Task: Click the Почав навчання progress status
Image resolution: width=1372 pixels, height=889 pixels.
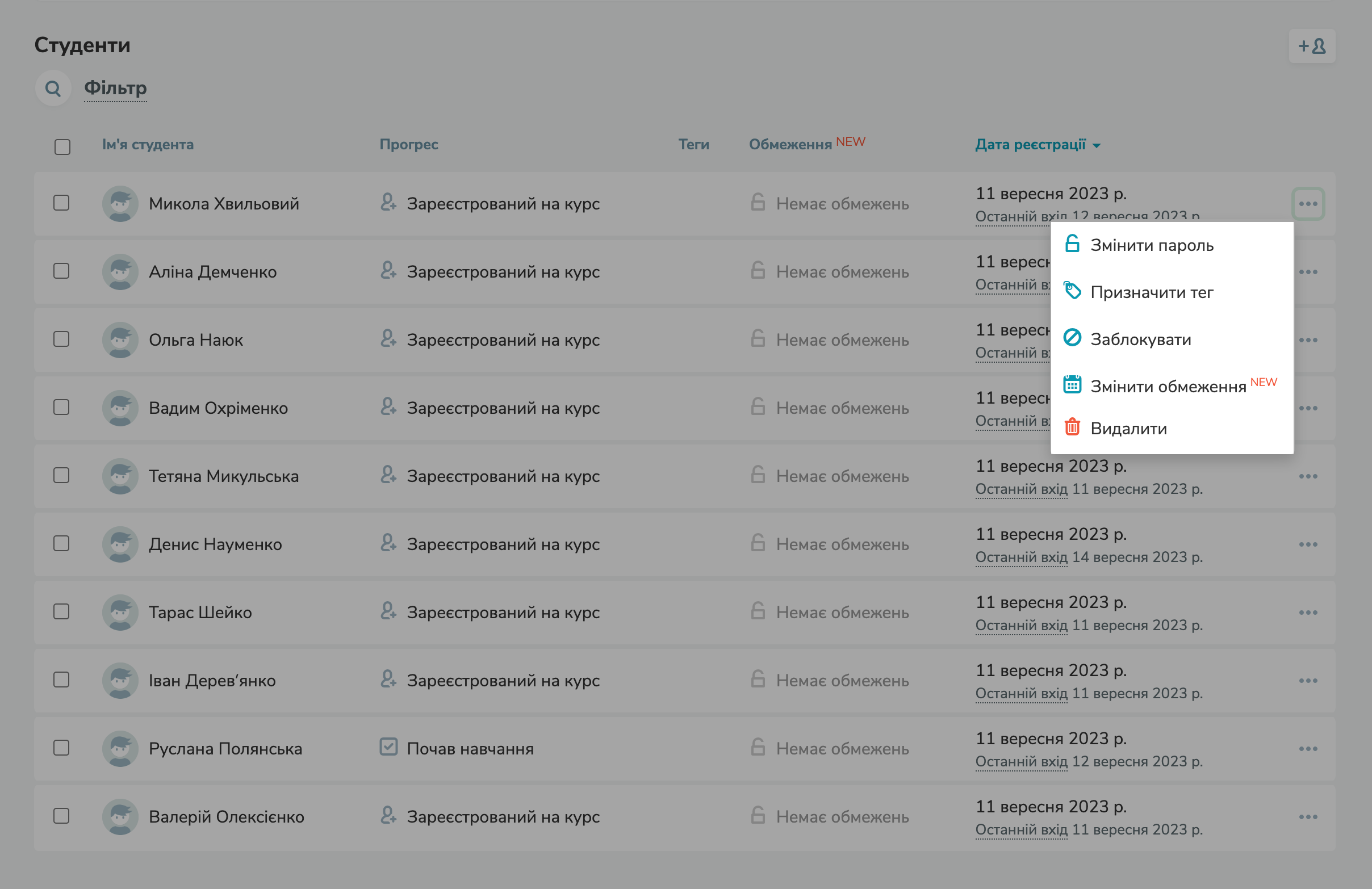Action: click(x=470, y=748)
